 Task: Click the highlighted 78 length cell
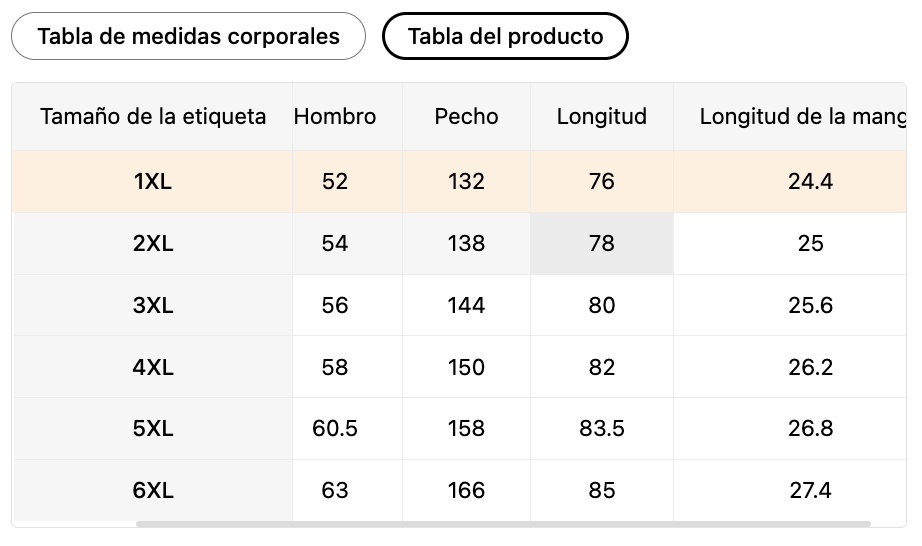coord(602,243)
